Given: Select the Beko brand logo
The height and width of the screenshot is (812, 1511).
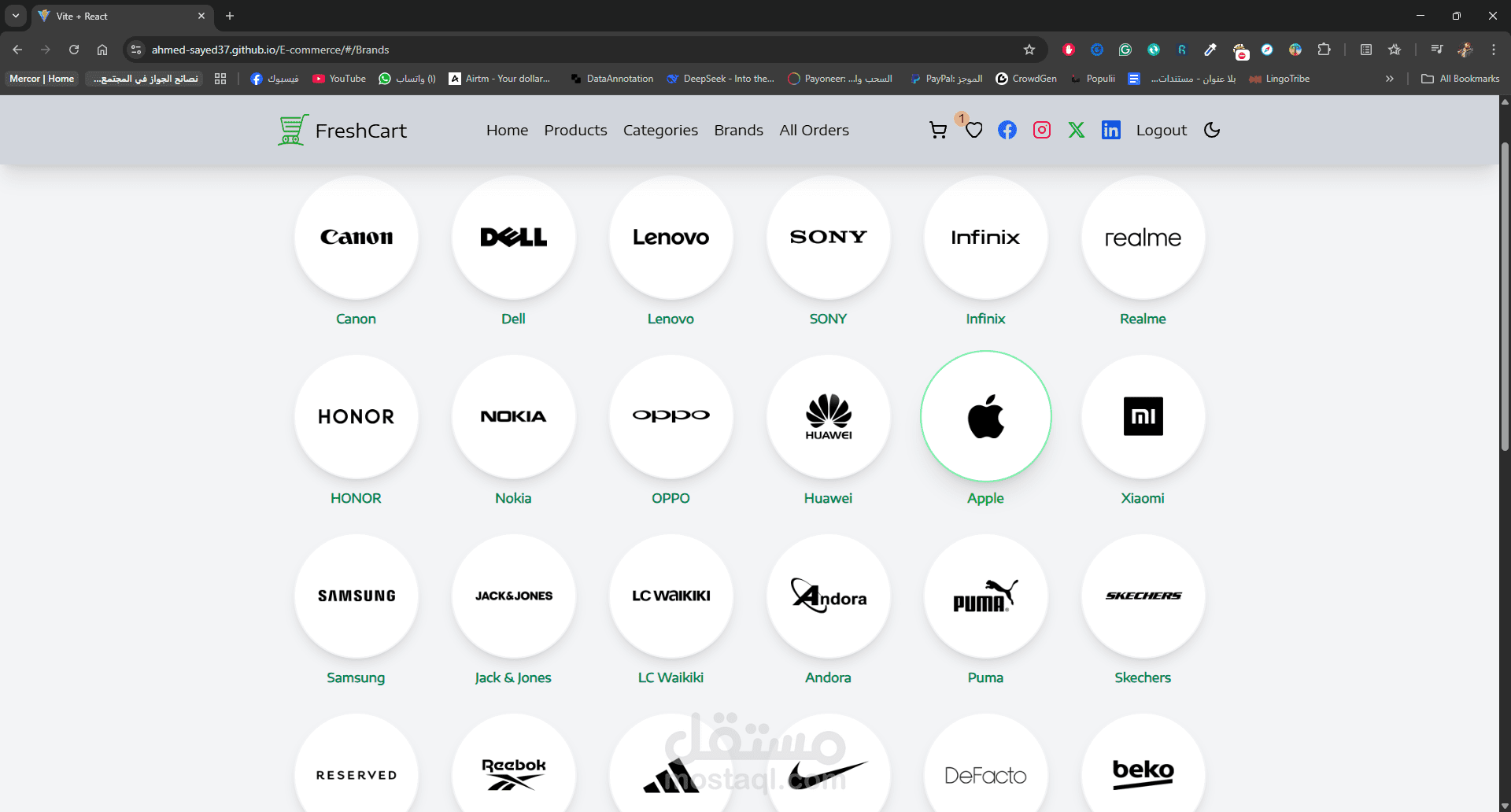Looking at the screenshot, I should tap(1143, 763).
